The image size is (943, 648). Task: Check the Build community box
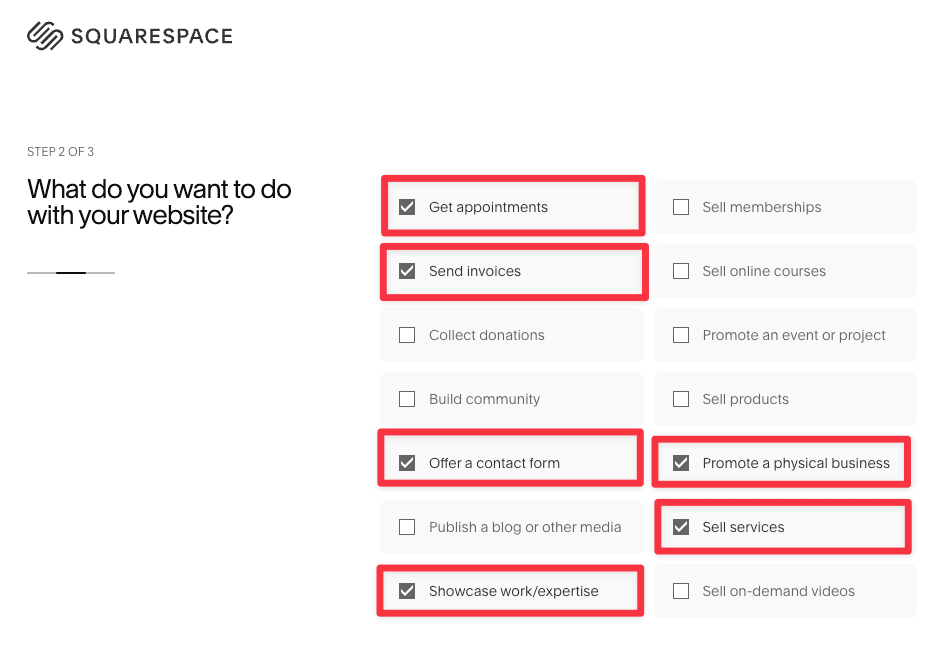pyautogui.click(x=406, y=399)
